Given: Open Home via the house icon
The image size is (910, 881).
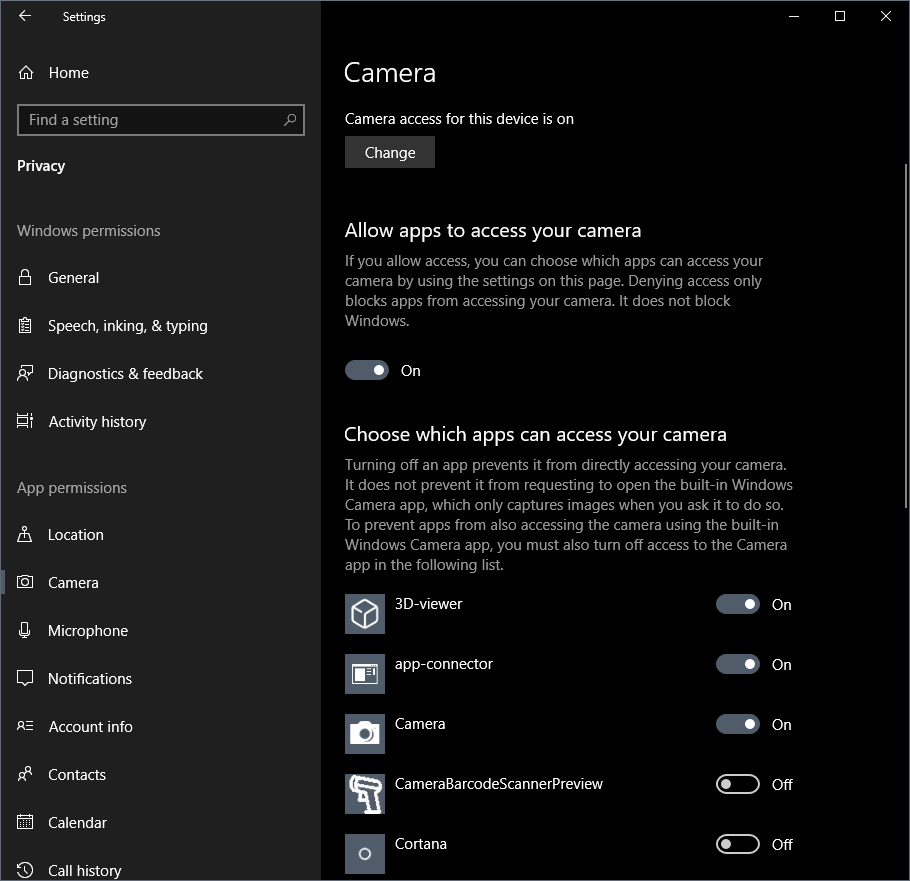Looking at the screenshot, I should pyautogui.click(x=26, y=73).
